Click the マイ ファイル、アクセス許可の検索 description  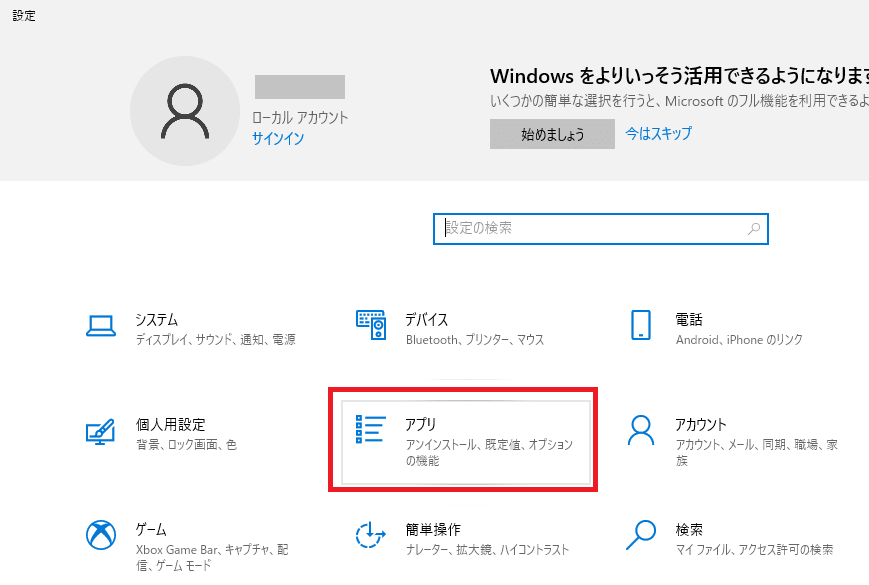click(754, 550)
